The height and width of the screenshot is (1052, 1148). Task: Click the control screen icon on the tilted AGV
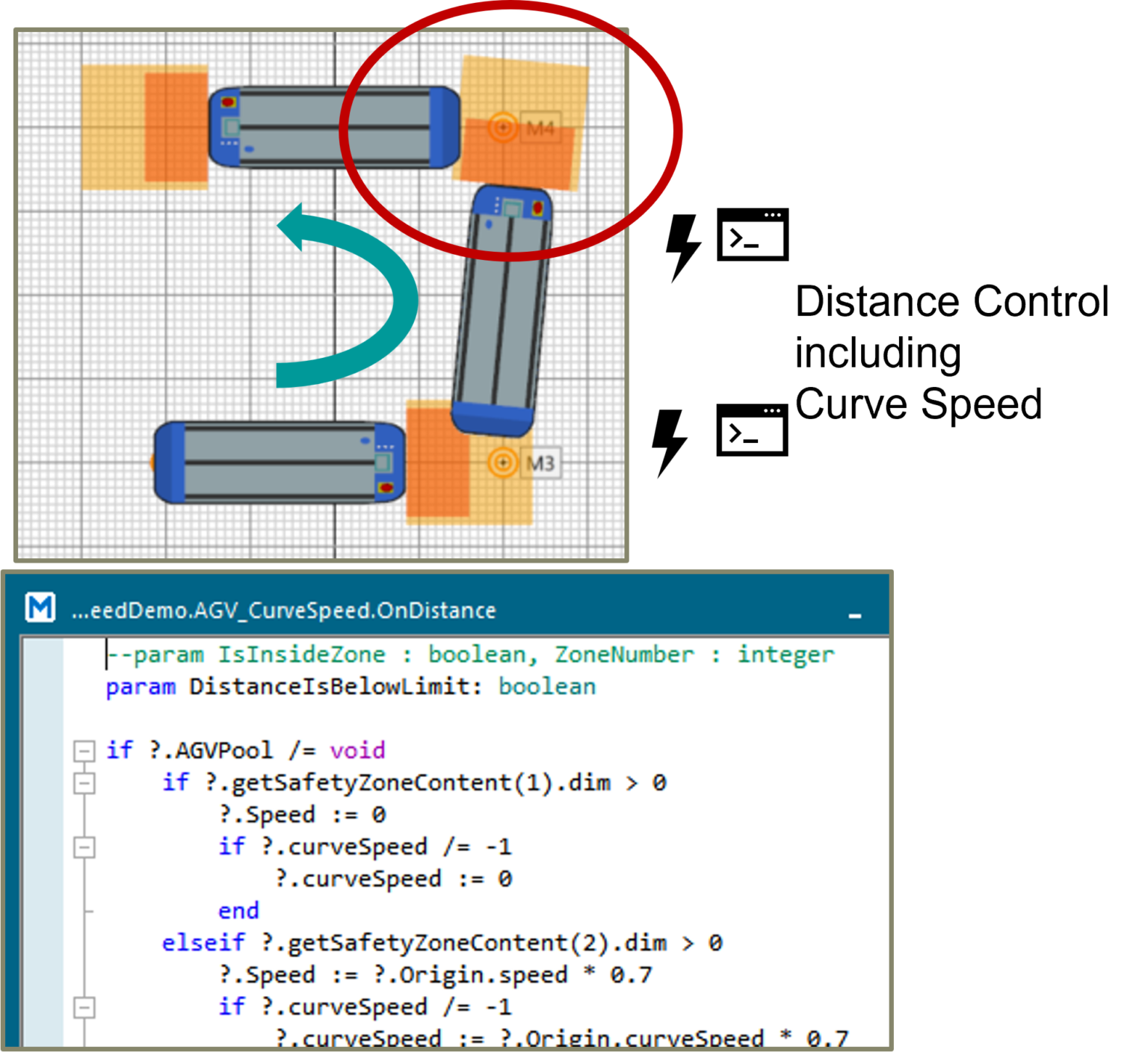coord(513,207)
